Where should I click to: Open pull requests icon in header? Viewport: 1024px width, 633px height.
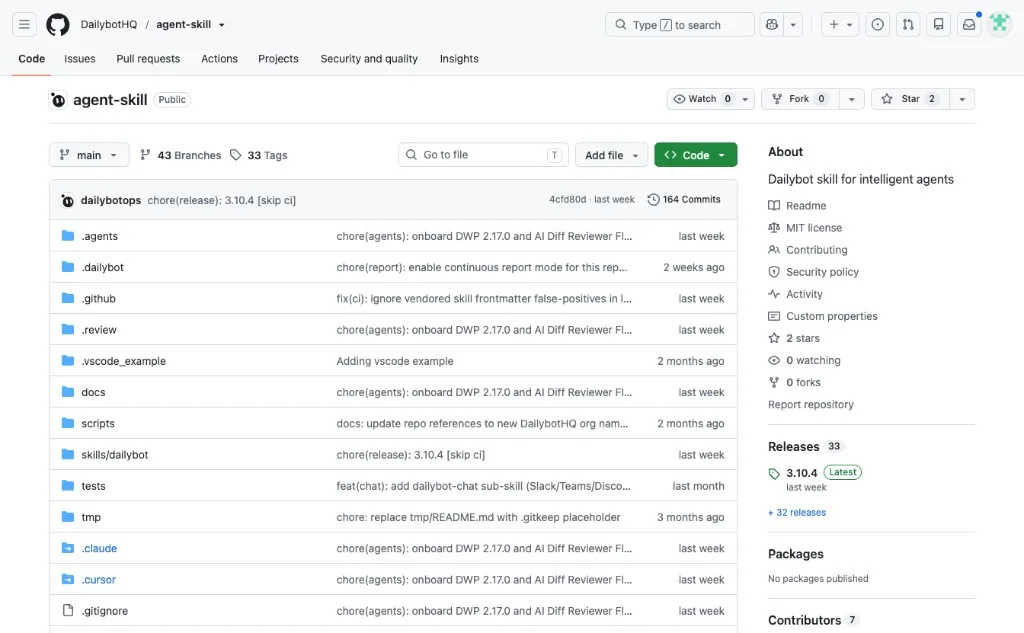tap(908, 25)
